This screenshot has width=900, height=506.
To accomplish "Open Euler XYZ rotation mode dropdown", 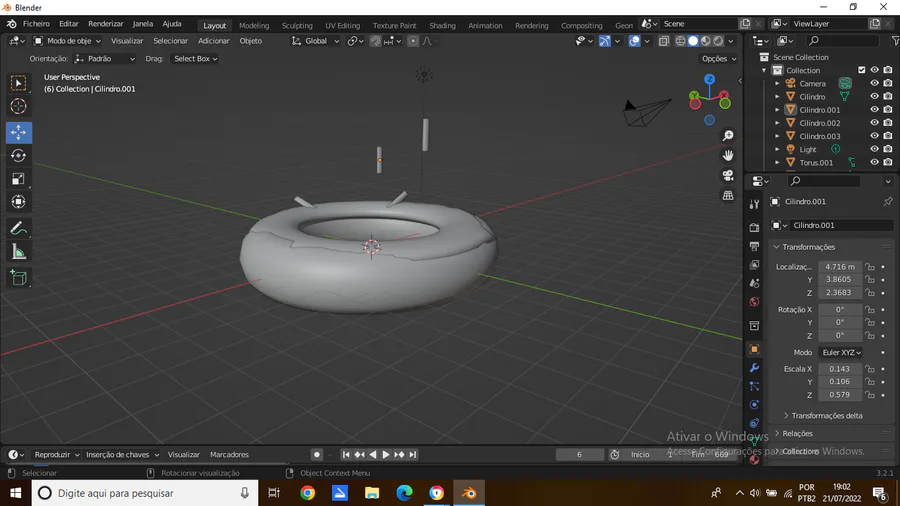I will click(x=841, y=352).
